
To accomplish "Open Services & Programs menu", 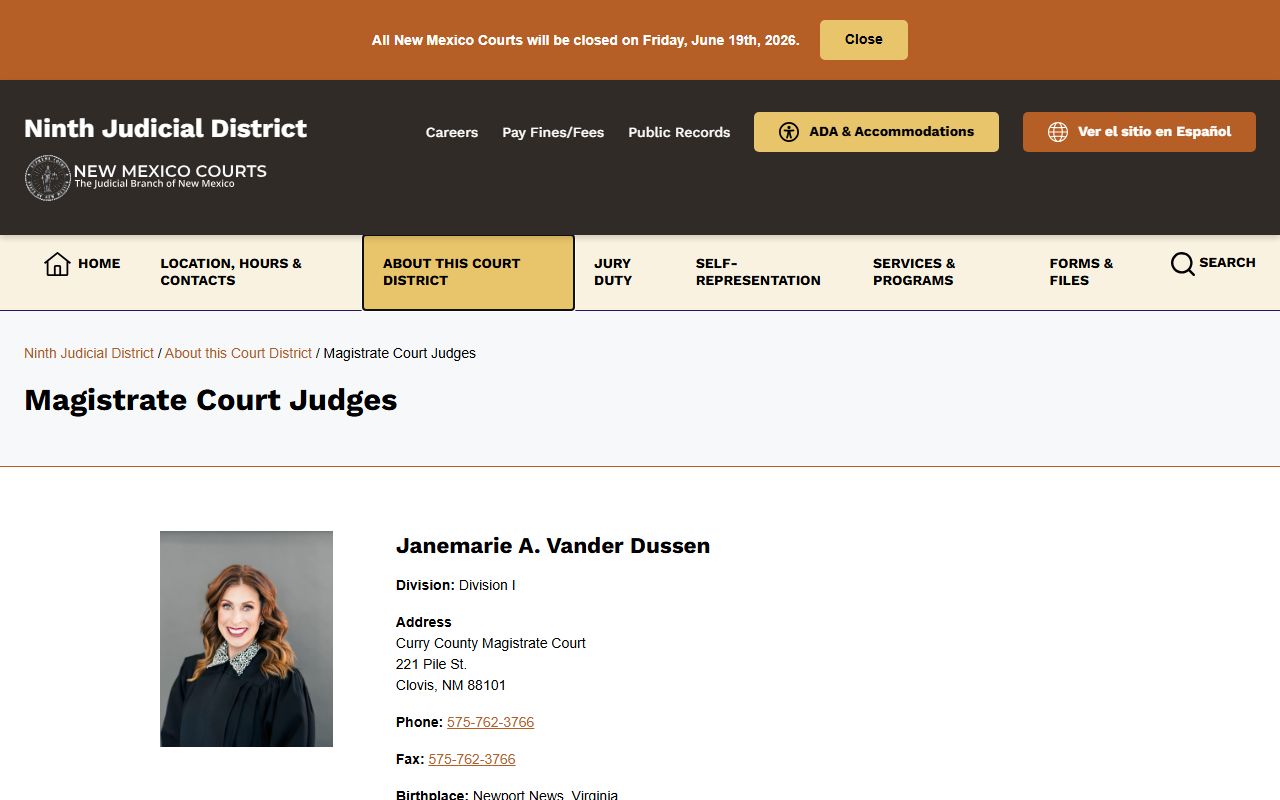I will click(x=914, y=272).
